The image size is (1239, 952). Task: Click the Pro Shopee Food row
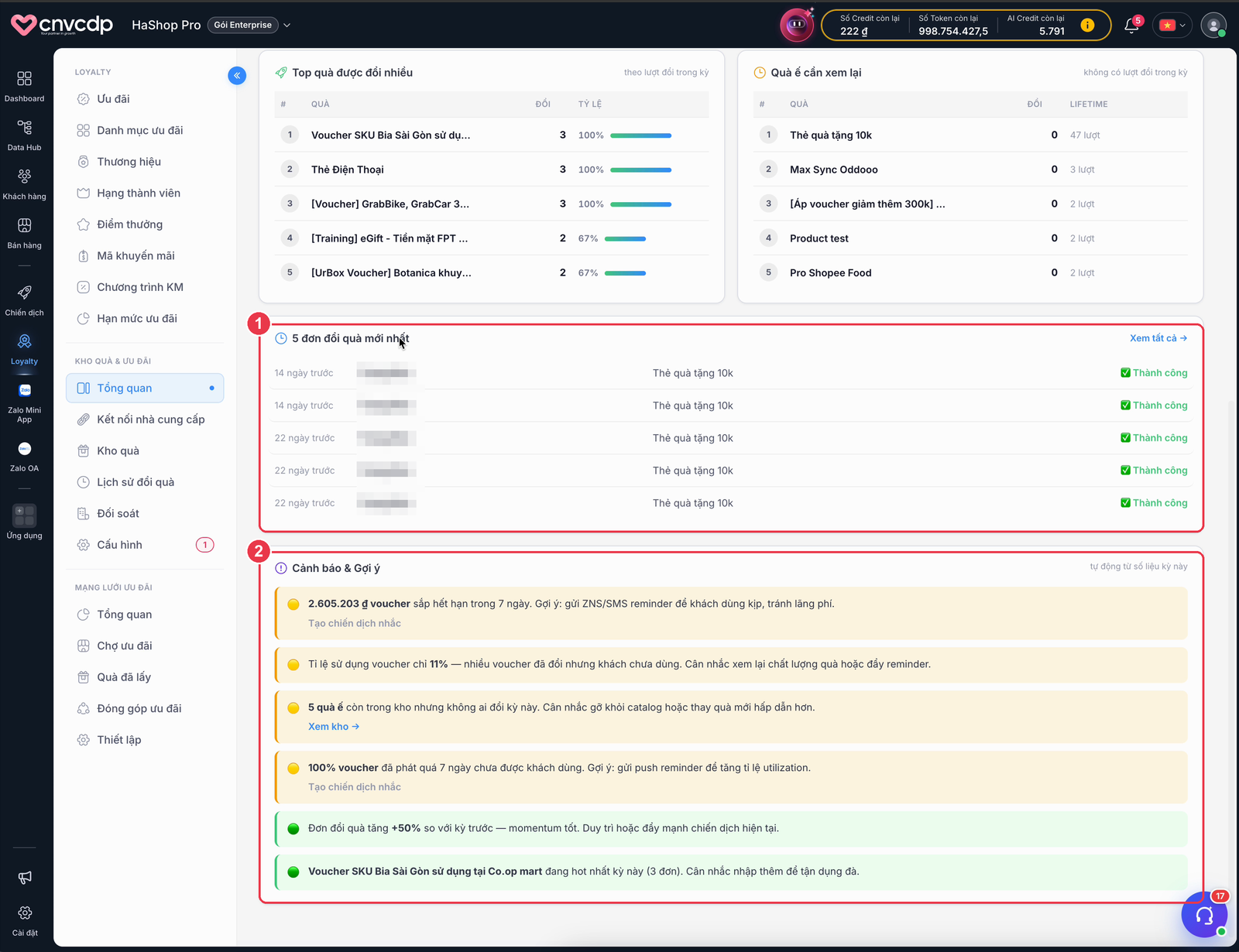click(970, 272)
